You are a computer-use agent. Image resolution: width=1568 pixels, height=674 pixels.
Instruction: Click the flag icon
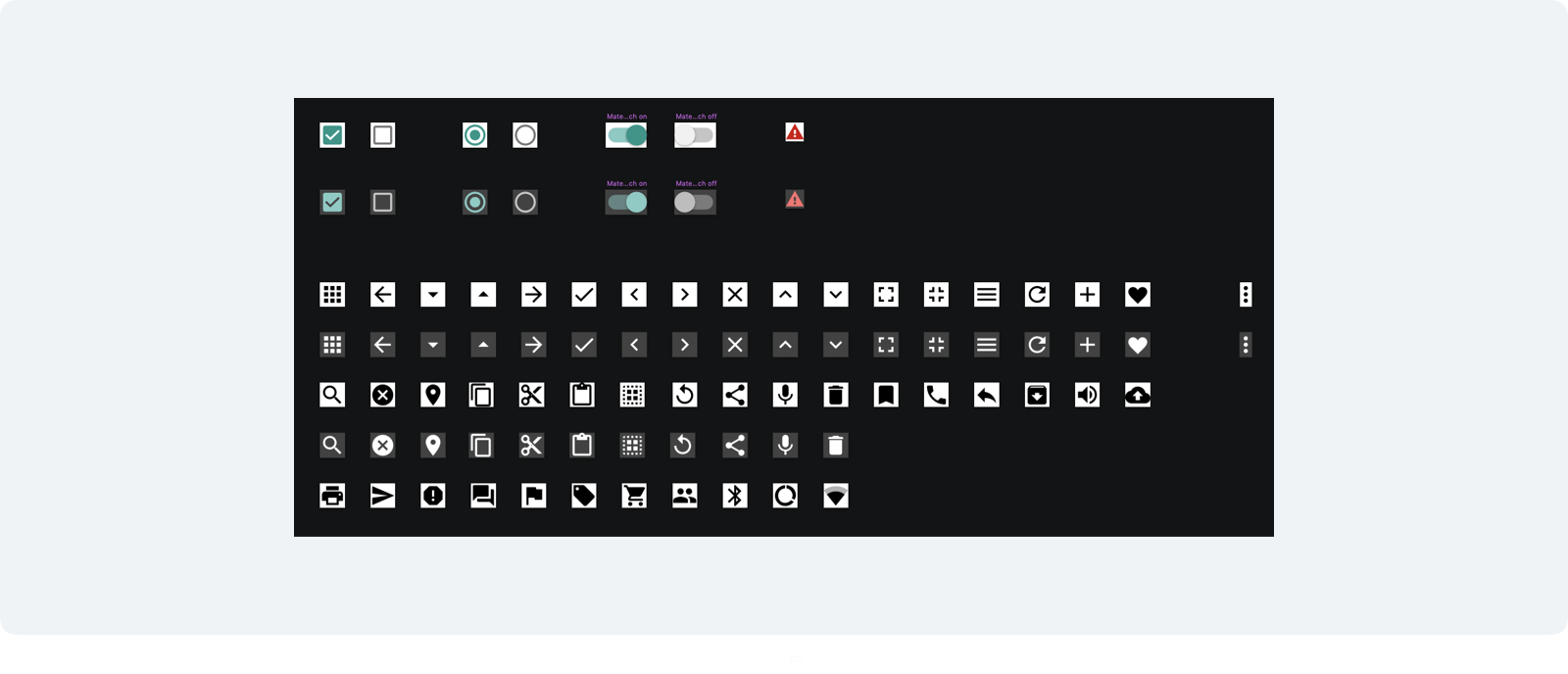[533, 496]
